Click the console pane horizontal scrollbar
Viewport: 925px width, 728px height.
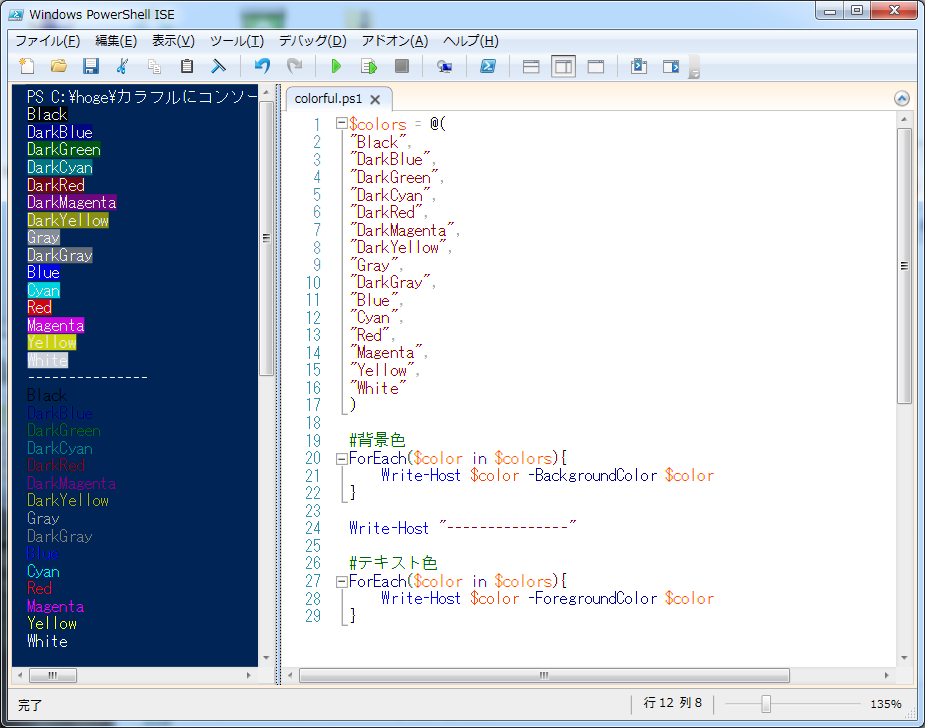coord(53,675)
